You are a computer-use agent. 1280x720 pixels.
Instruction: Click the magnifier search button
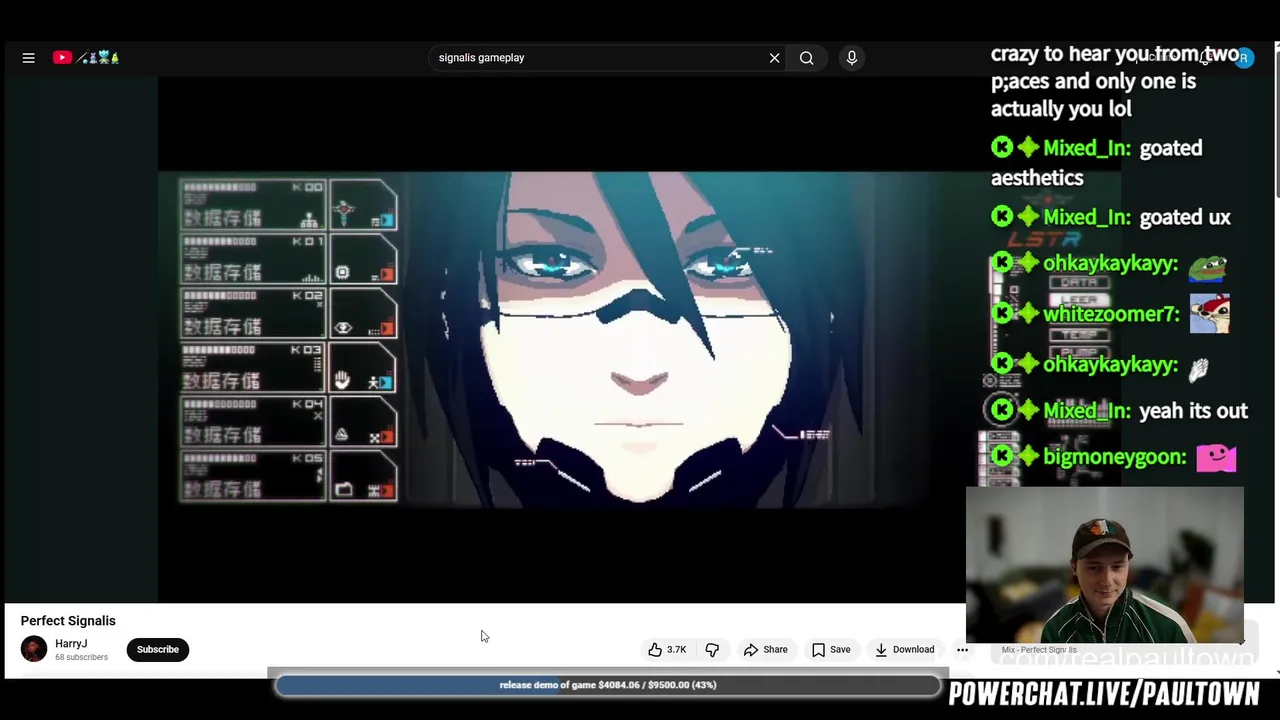pyautogui.click(x=806, y=58)
